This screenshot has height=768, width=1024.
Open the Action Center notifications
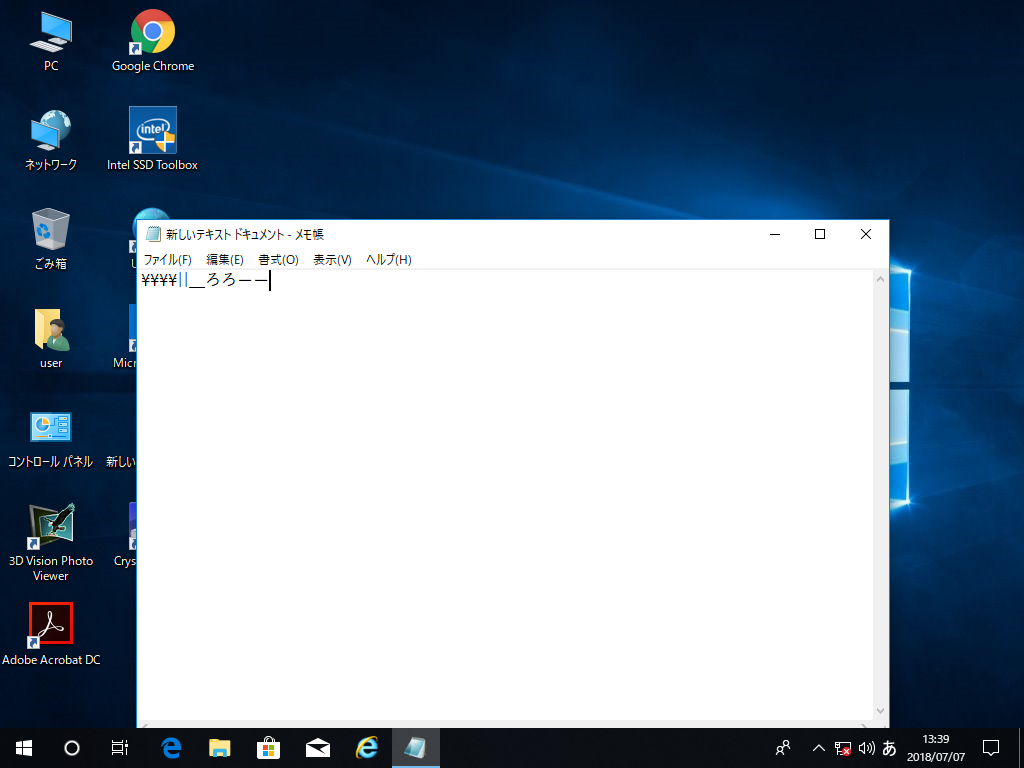click(x=990, y=747)
